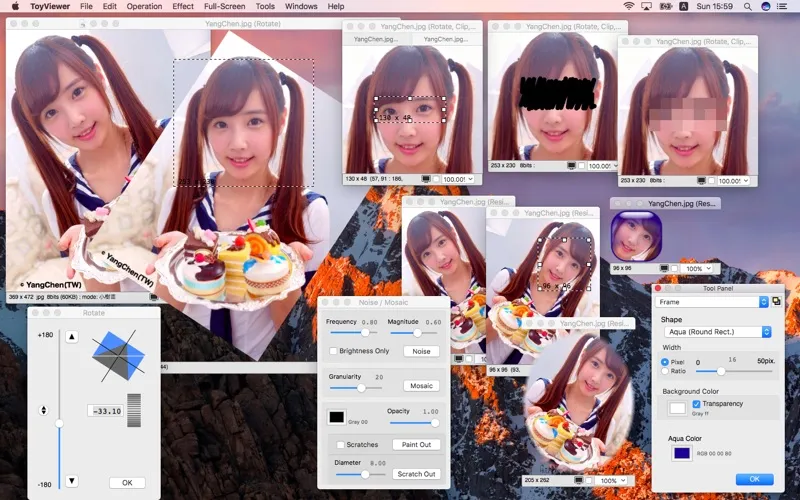Viewport: 800px width, 500px height.
Task: Click the monitor icon in the 205 x 262 window
Action: click(x=578, y=481)
